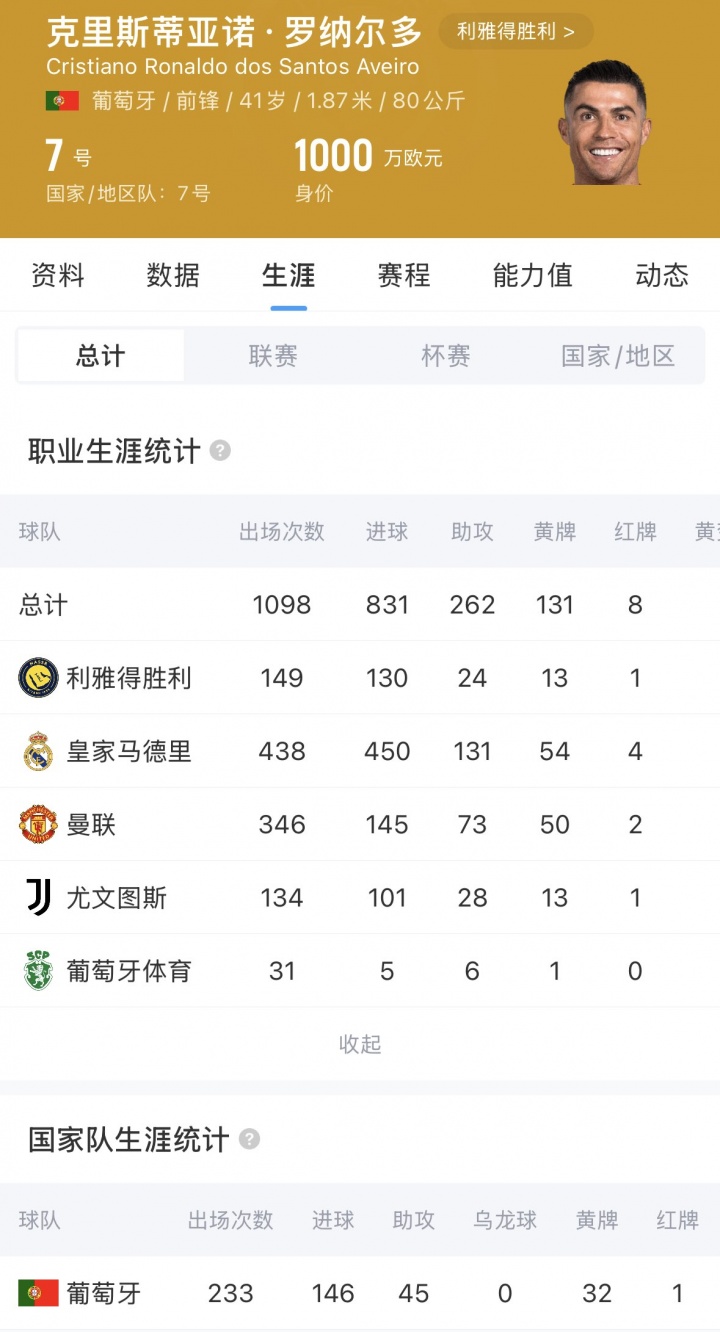Tap the Manchester United crest icon

coord(38,824)
